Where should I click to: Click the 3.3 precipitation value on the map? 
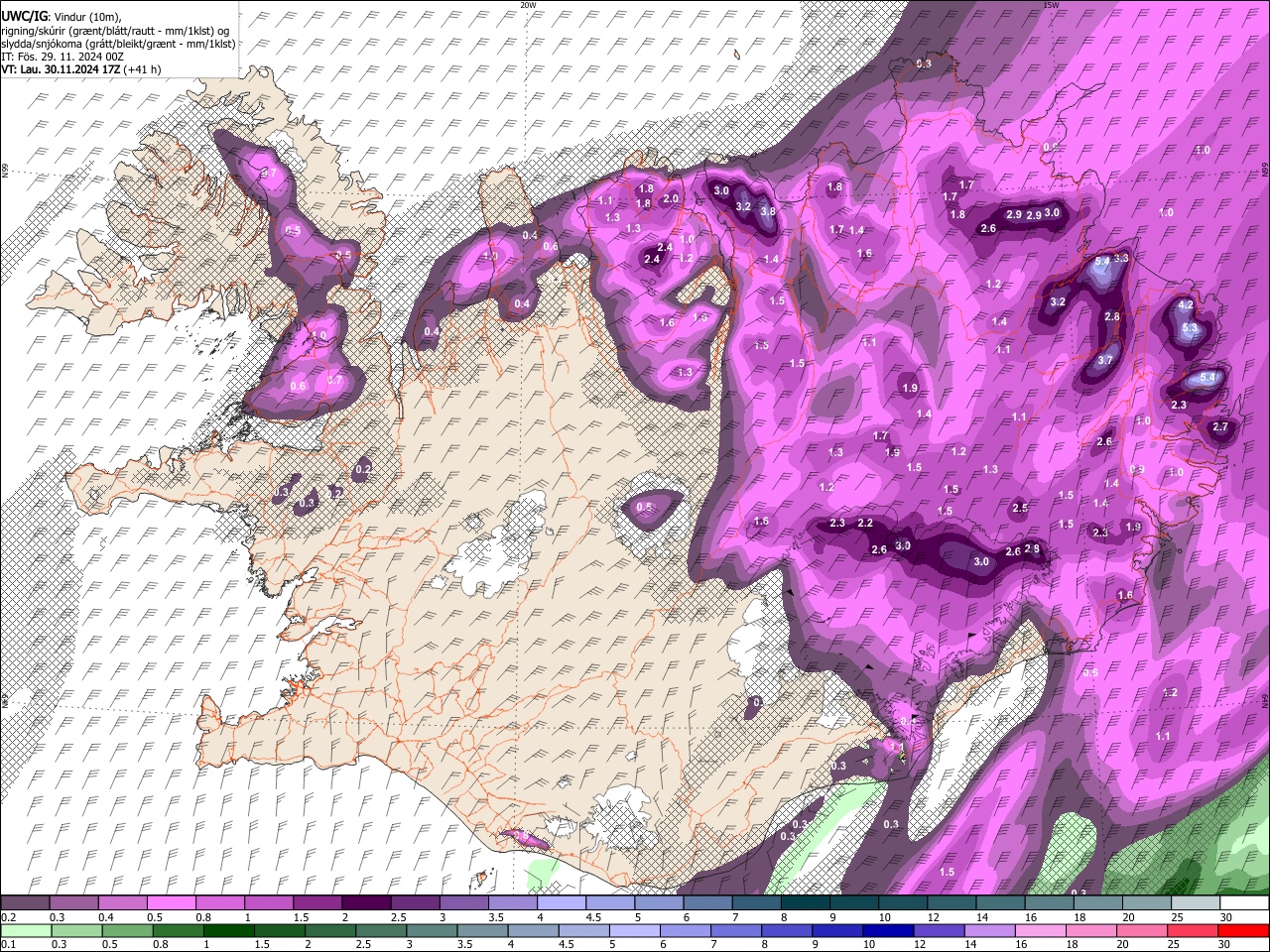(1121, 258)
